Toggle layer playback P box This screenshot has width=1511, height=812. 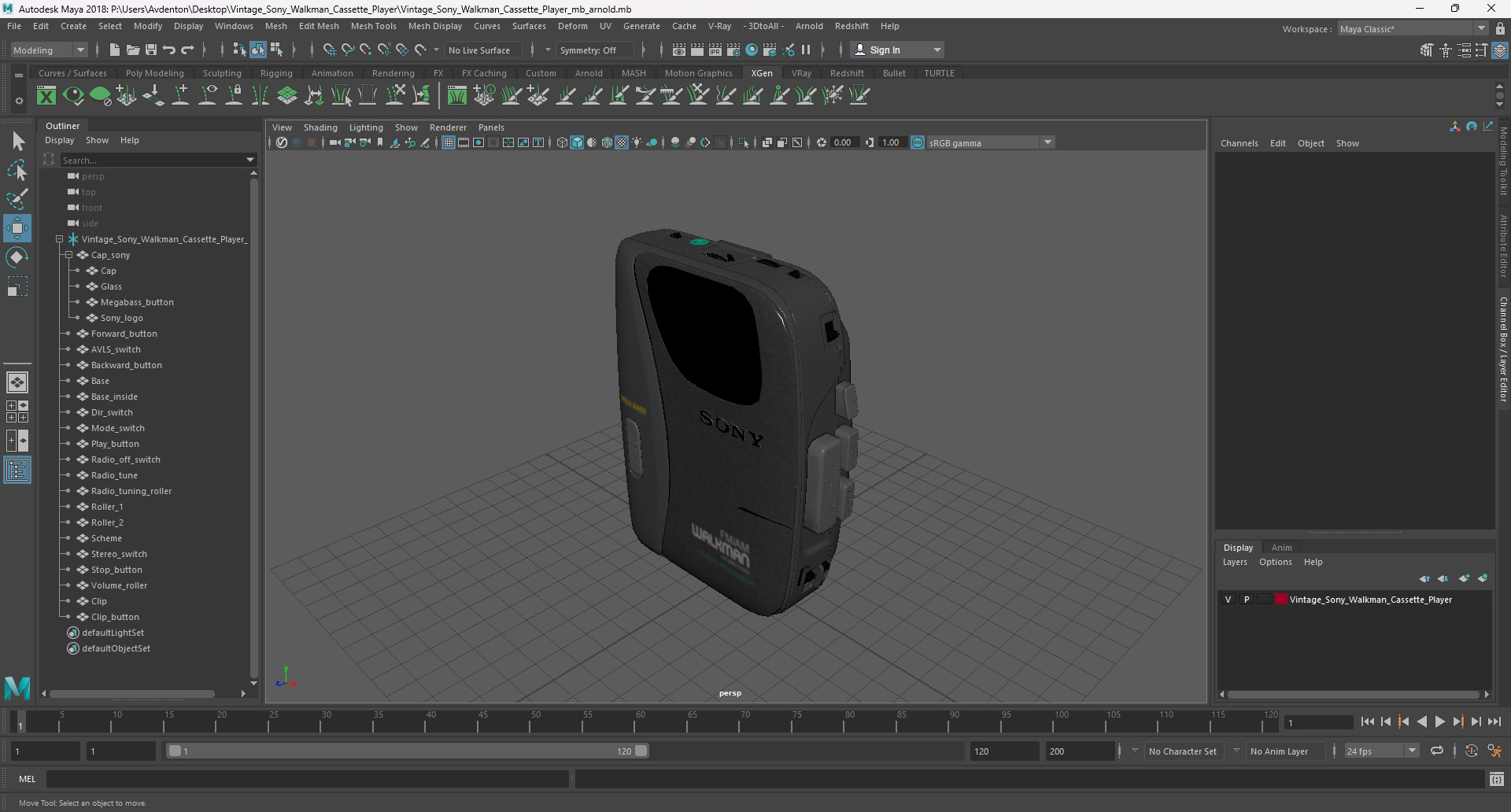1247,600
